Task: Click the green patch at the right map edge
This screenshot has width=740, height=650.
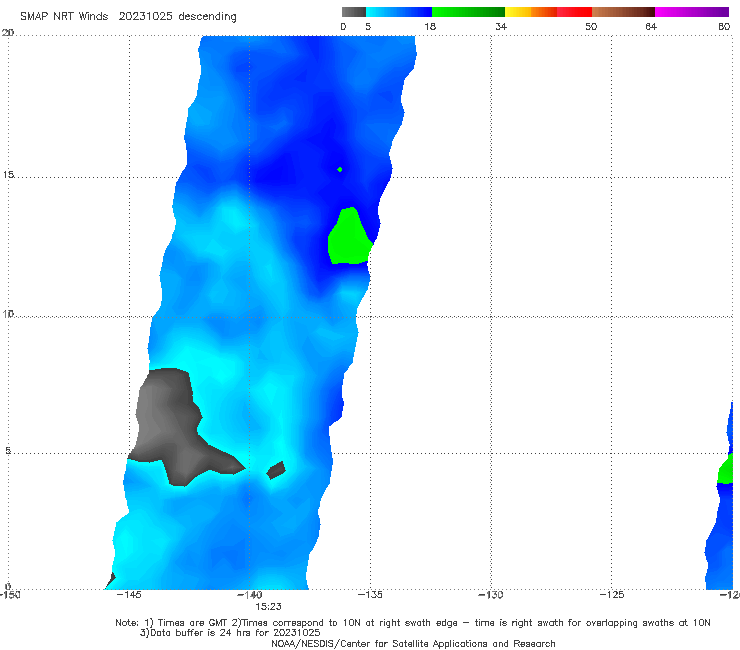Action: click(x=725, y=469)
